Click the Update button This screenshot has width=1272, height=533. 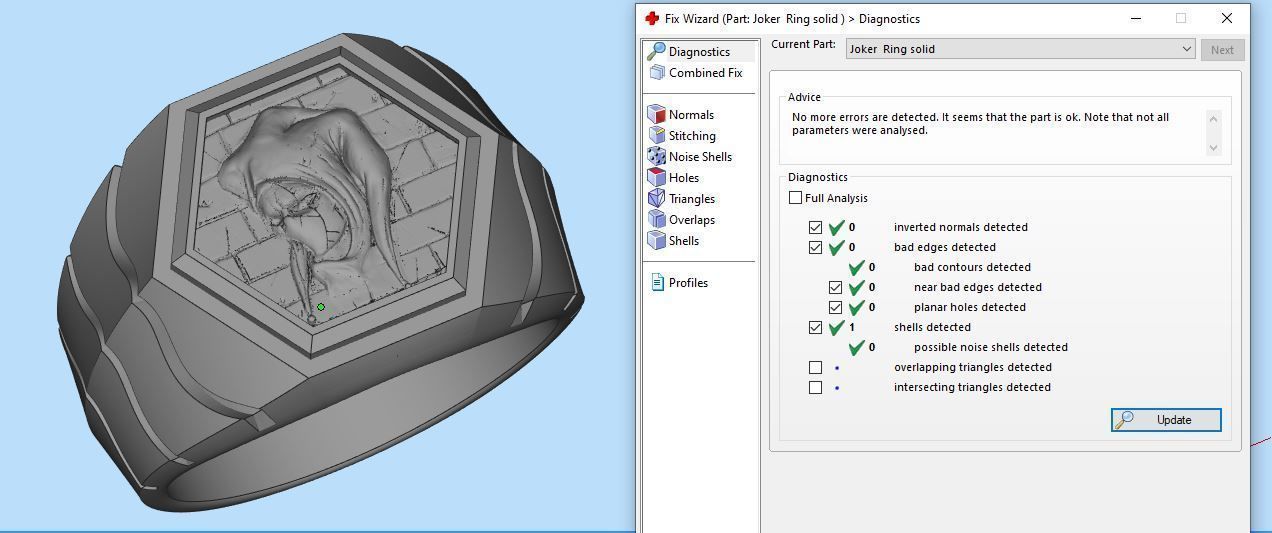point(1166,420)
